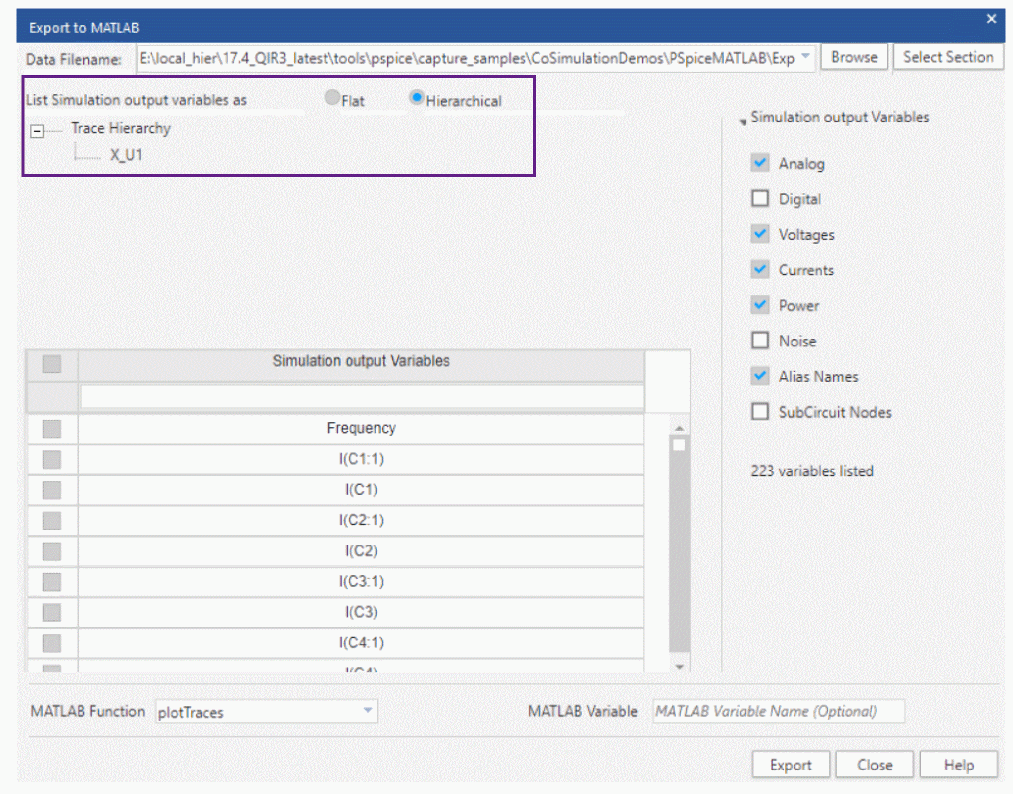This screenshot has height=794, width=1013.
Task: Click the scroll up arrow of variables list
Action: [679, 428]
